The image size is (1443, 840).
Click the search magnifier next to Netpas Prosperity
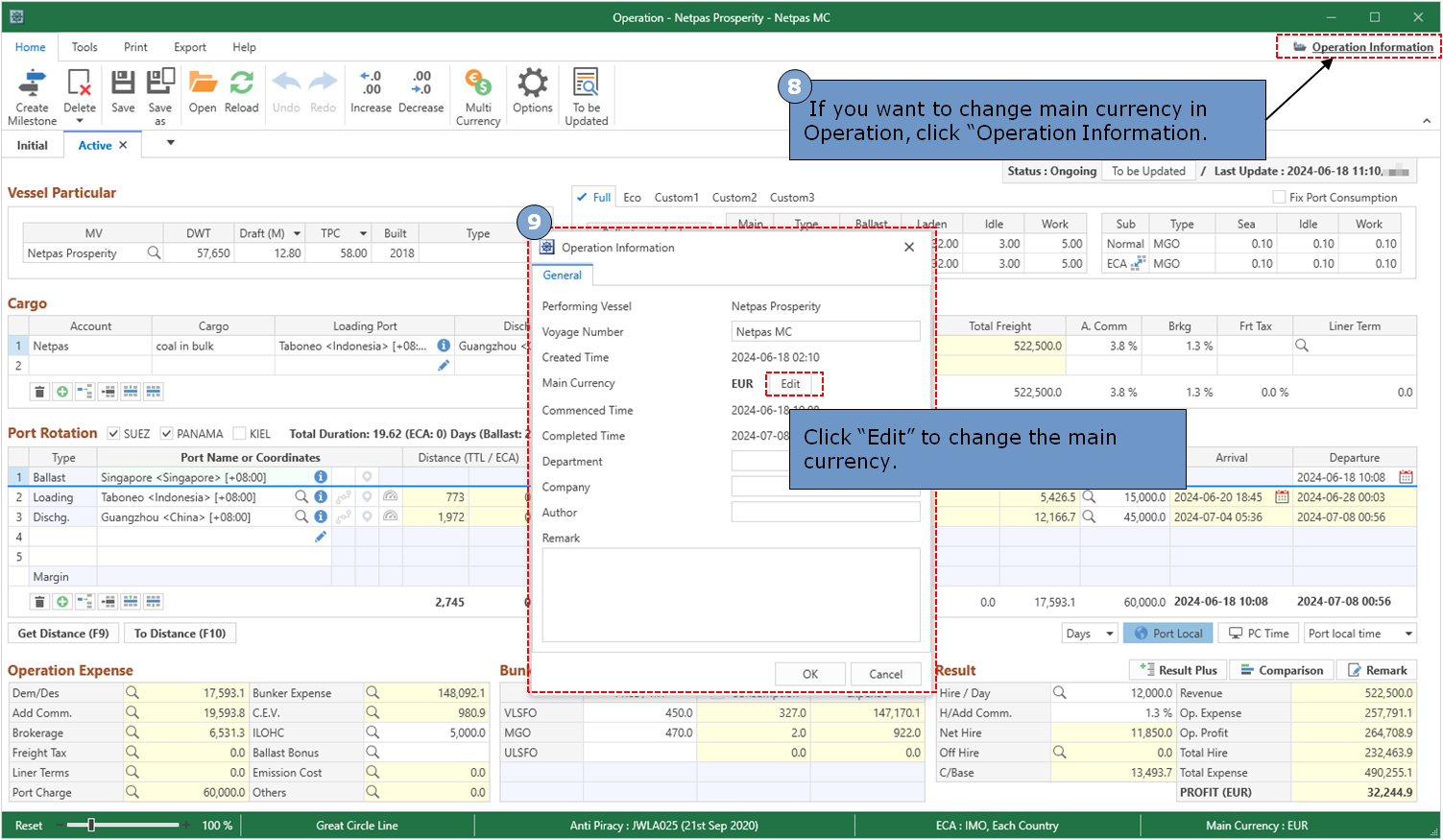click(154, 252)
